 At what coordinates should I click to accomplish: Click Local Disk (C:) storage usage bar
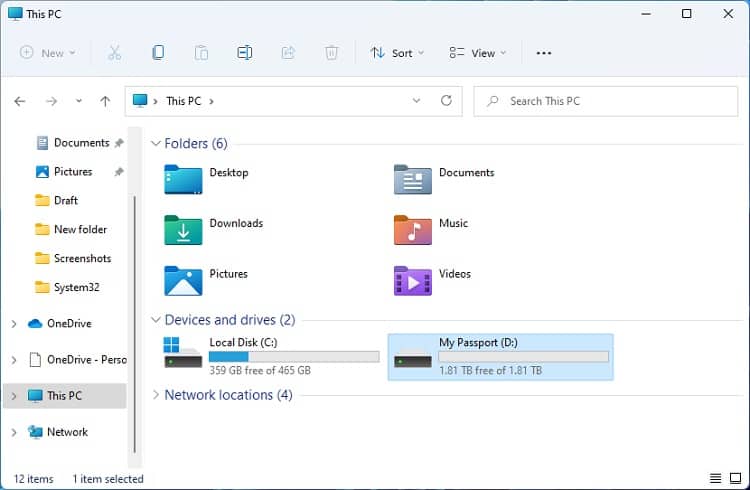(294, 356)
